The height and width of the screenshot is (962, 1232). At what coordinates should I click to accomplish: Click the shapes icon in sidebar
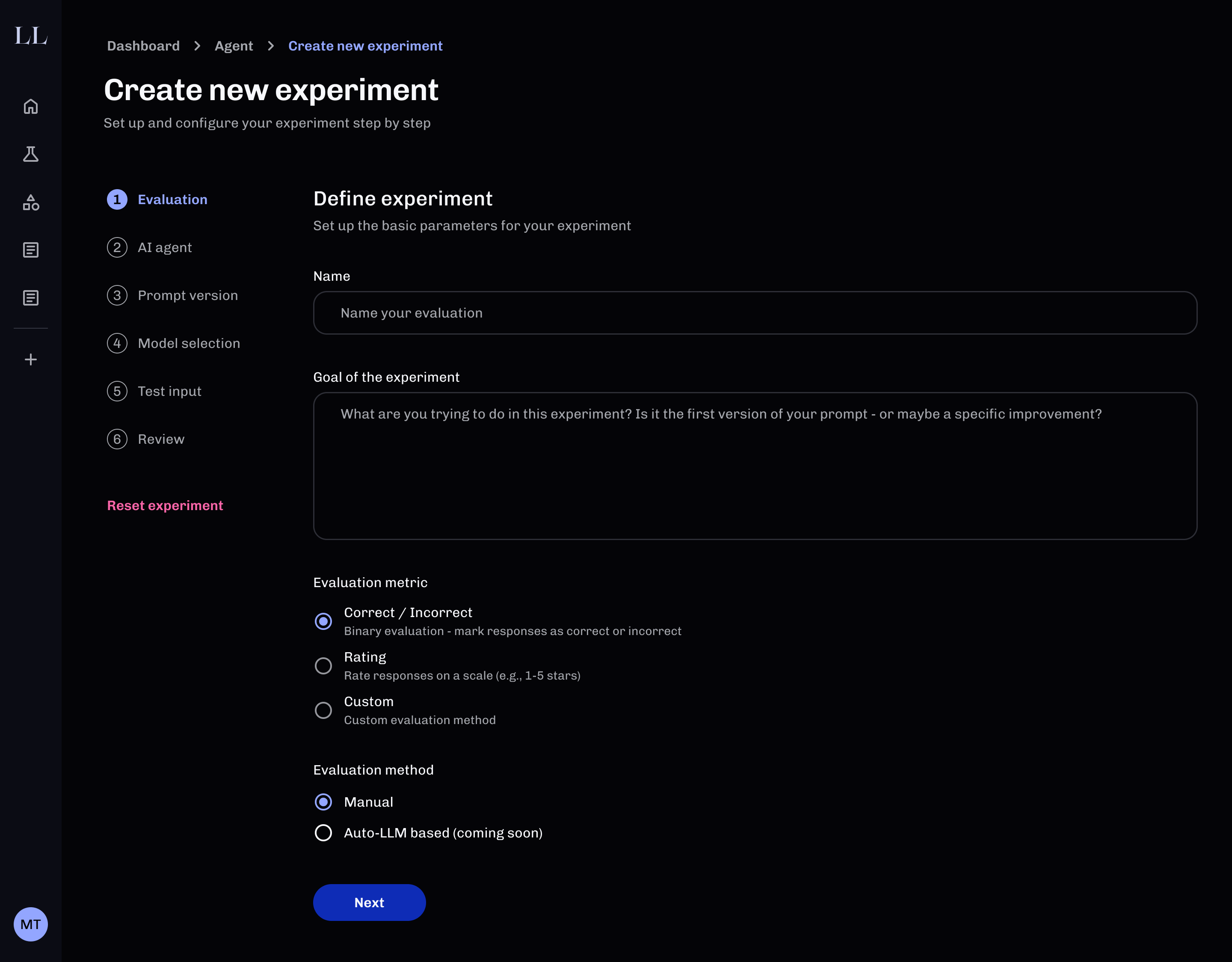pyautogui.click(x=30, y=202)
